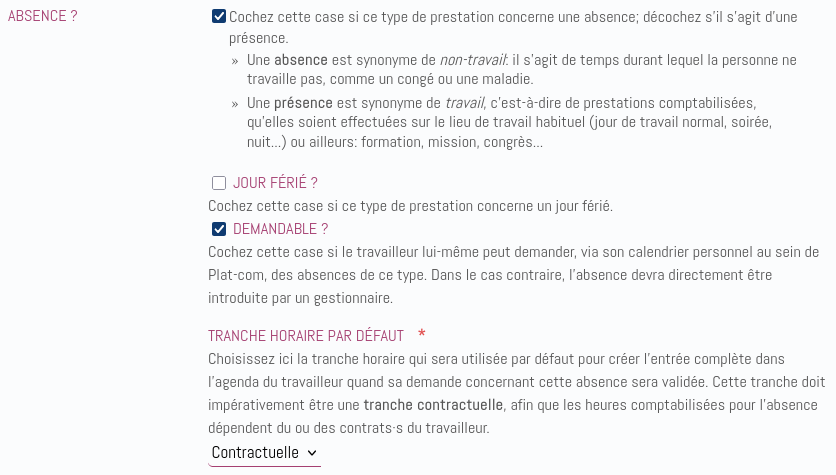This screenshot has width=836, height=475.
Task: Click the DEMANDABLE ? label text
Action: tap(280, 229)
